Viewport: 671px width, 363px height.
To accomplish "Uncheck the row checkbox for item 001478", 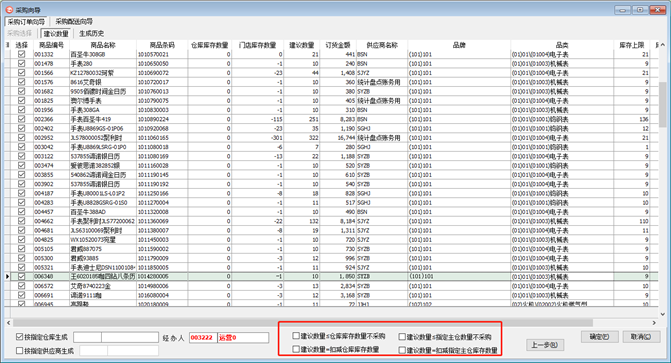I will coord(21,63).
